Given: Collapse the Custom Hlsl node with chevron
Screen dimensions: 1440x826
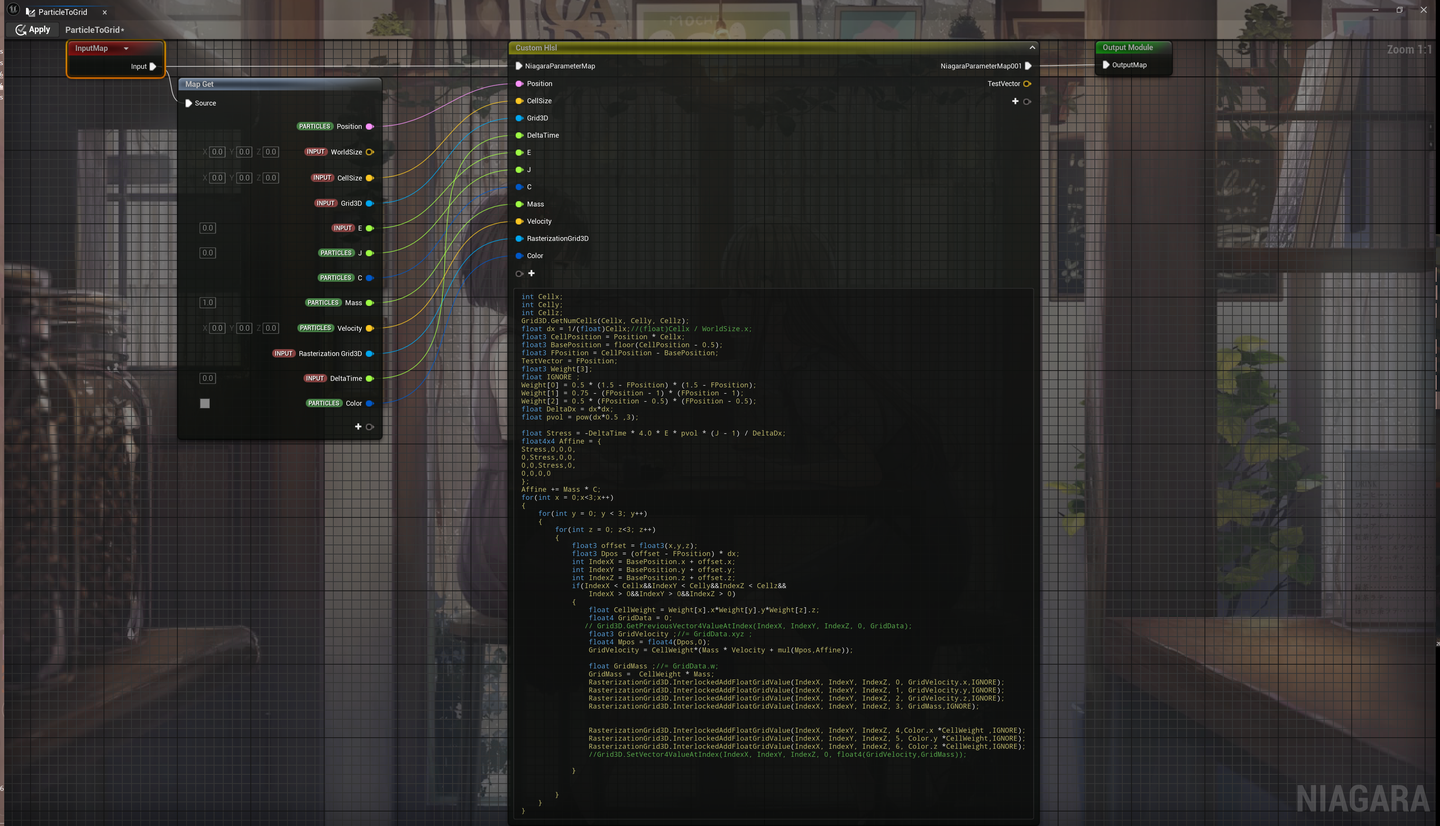Looking at the screenshot, I should (1031, 48).
